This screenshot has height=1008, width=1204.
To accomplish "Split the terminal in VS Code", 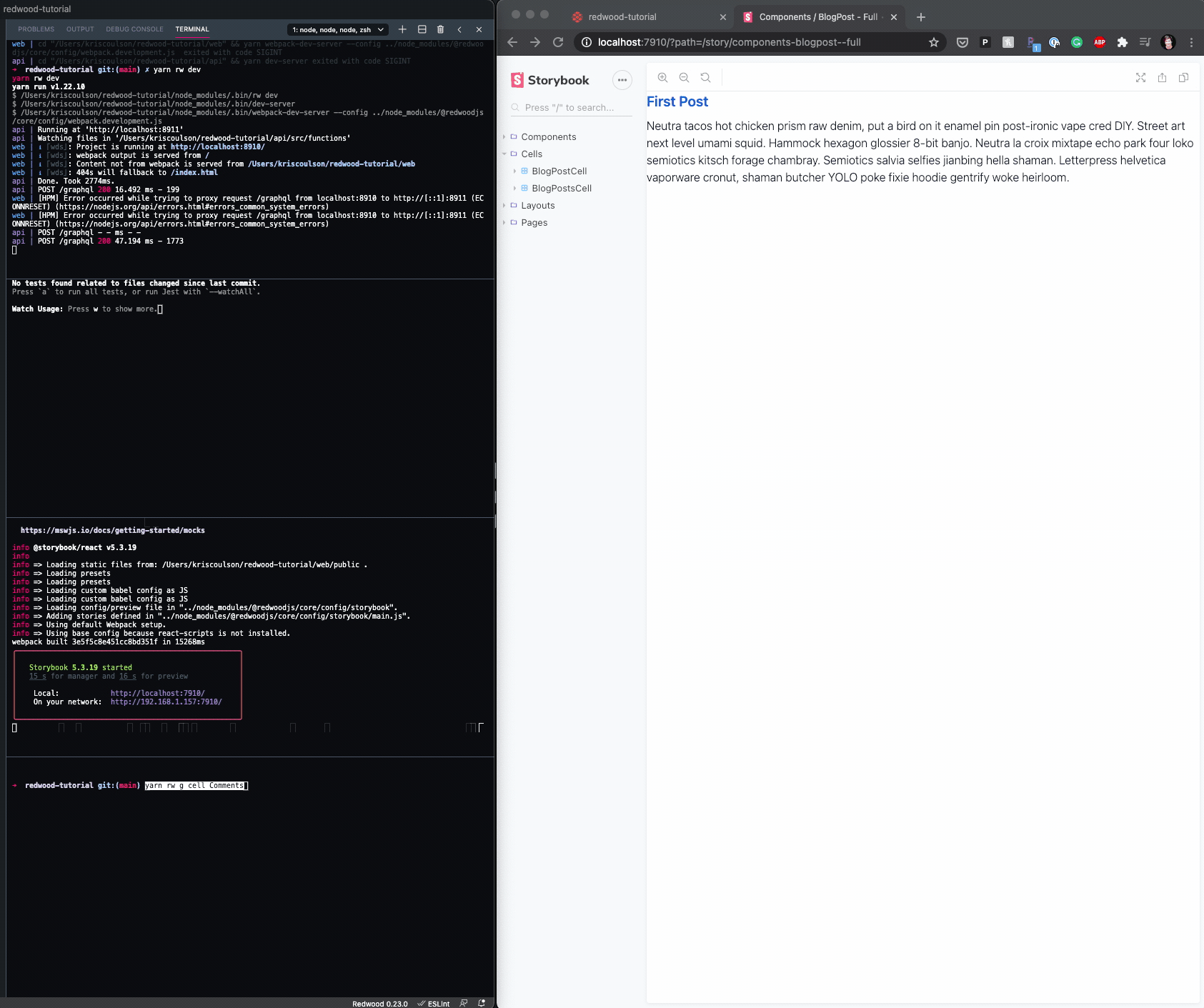I will 422,29.
